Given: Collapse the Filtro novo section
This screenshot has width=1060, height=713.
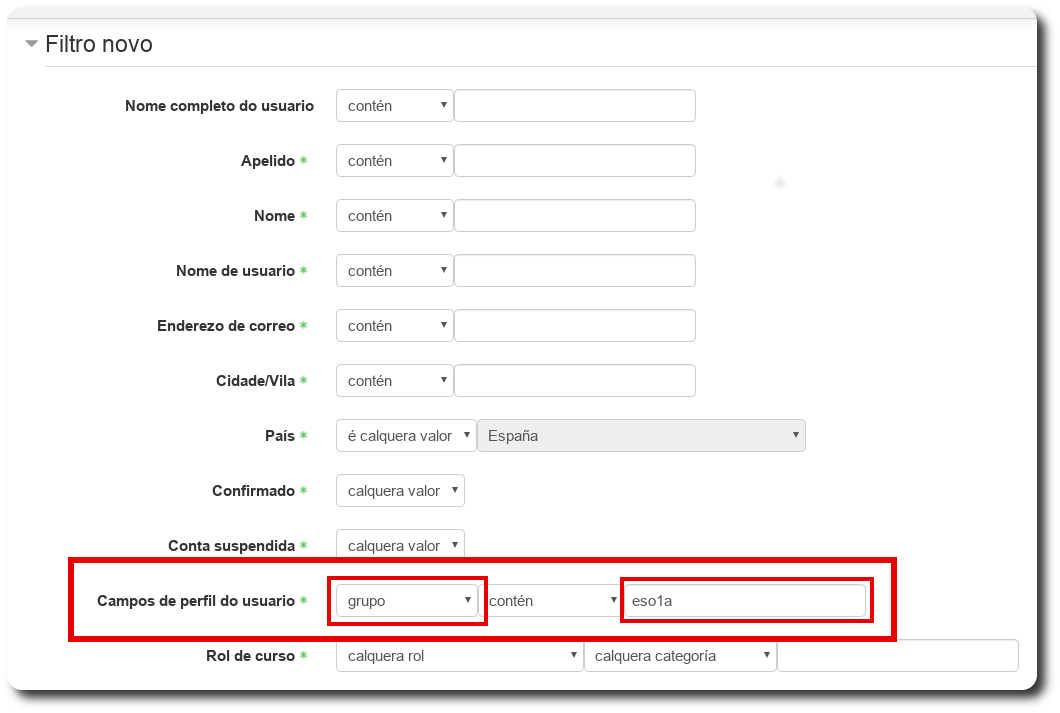Looking at the screenshot, I should point(33,44).
